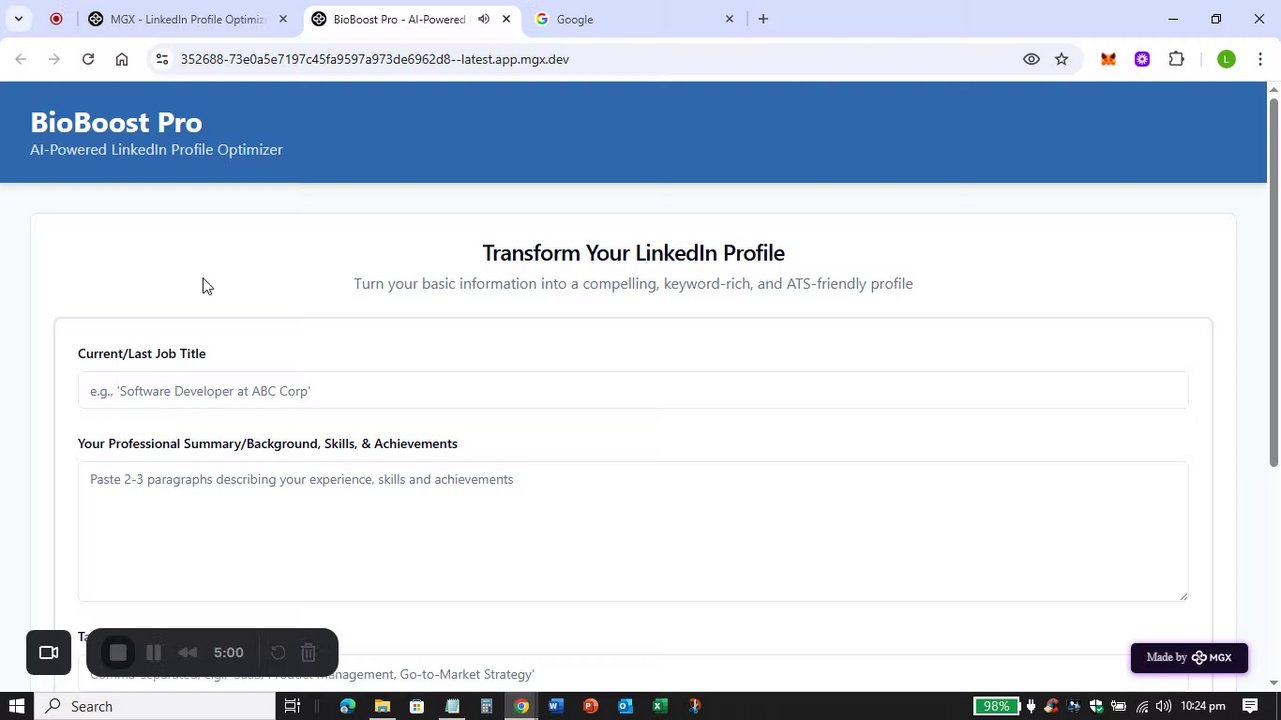
Task: Click the 98% battery indicator
Action: click(998, 706)
